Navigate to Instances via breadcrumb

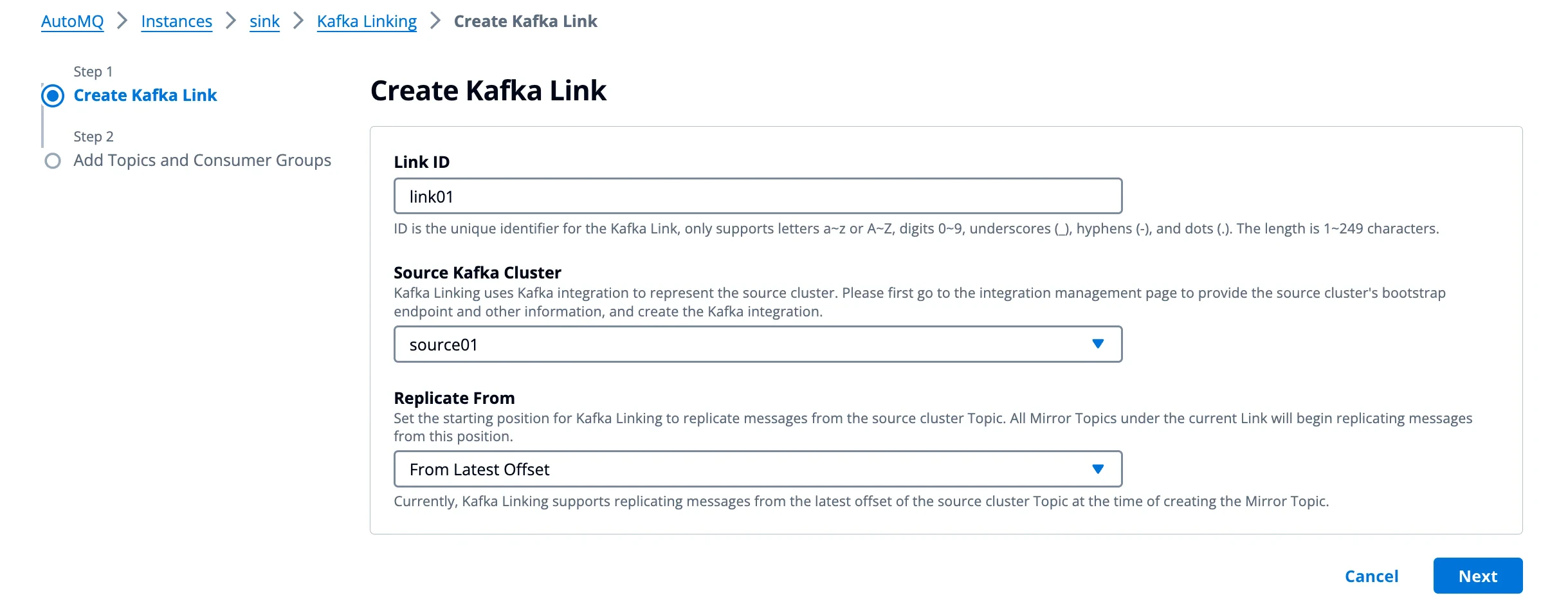(x=176, y=21)
